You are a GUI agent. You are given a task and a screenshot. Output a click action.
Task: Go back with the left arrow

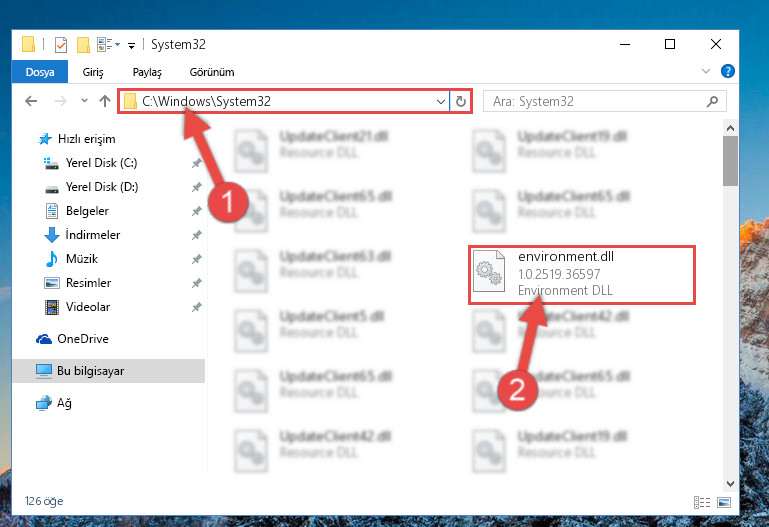point(31,101)
